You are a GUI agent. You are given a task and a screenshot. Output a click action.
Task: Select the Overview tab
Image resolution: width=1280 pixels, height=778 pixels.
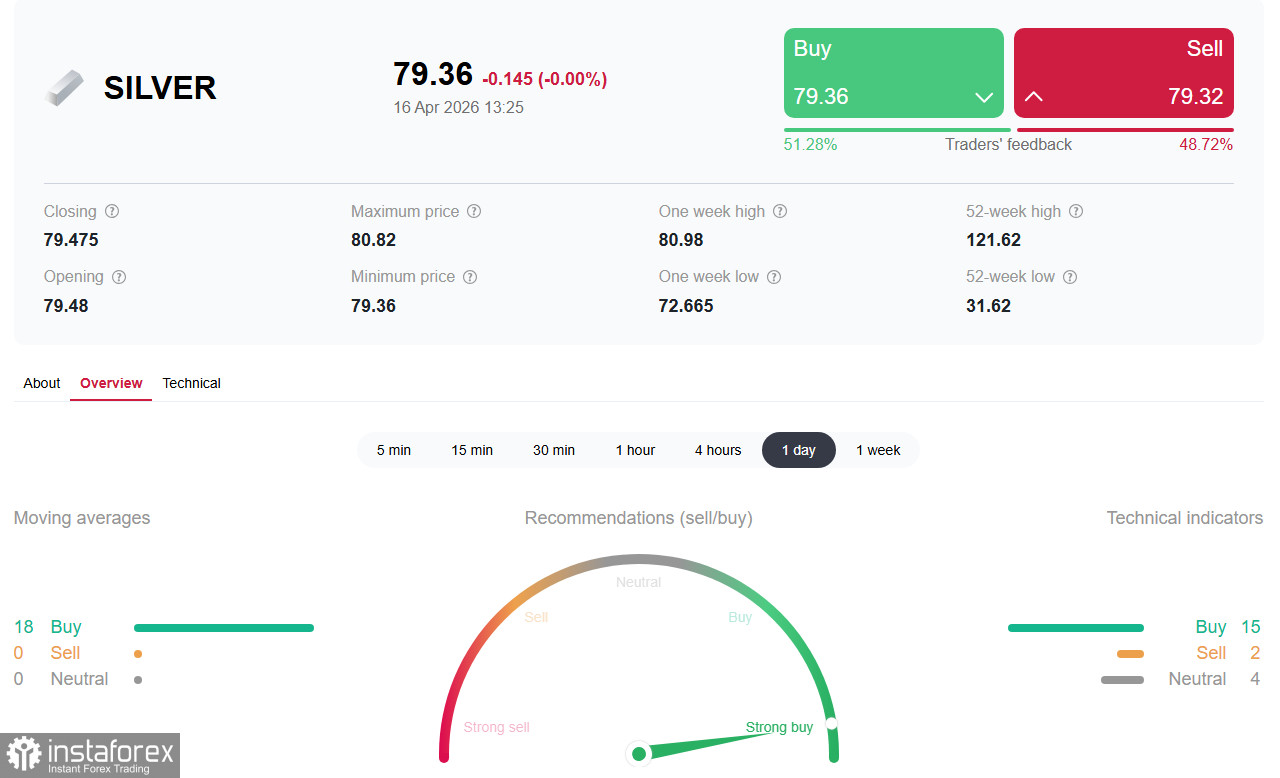111,383
